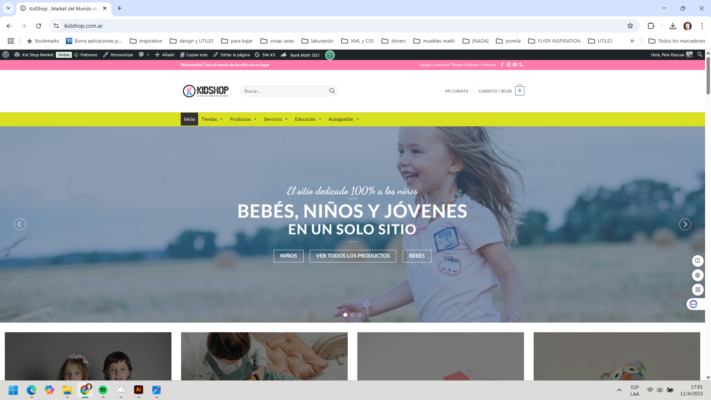Open Añadir new content menu
Screen dimensions: 711x400
165,55
